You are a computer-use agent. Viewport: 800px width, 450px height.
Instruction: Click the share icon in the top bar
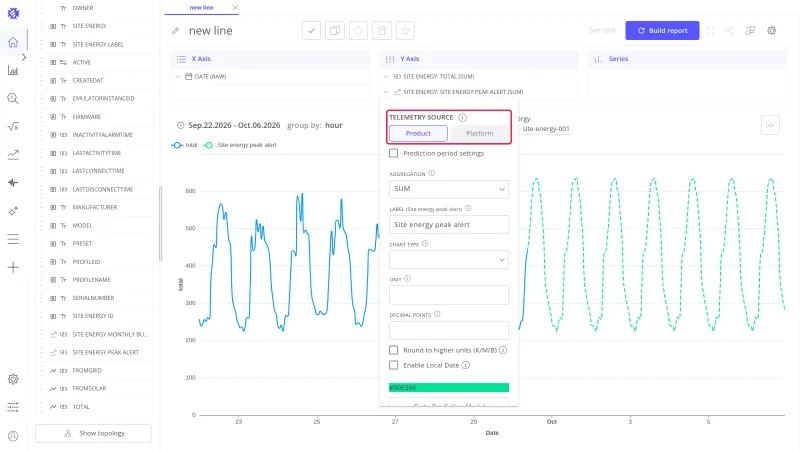click(x=730, y=31)
